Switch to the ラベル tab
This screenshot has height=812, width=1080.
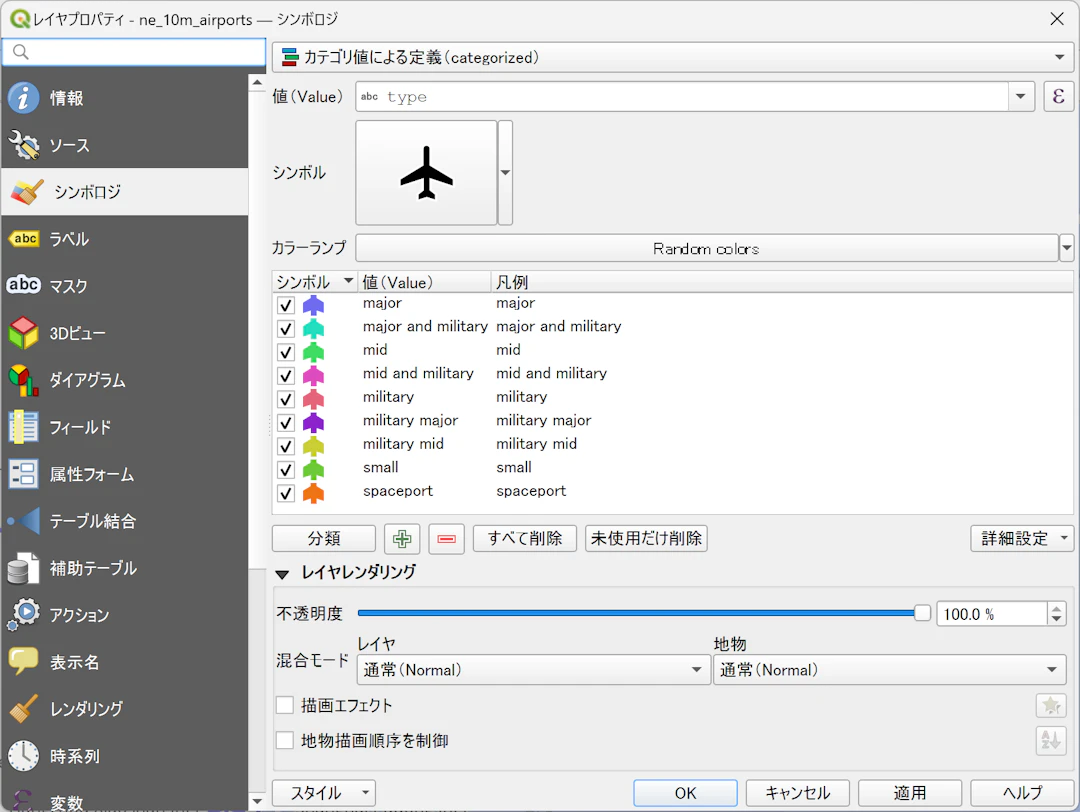(69, 239)
